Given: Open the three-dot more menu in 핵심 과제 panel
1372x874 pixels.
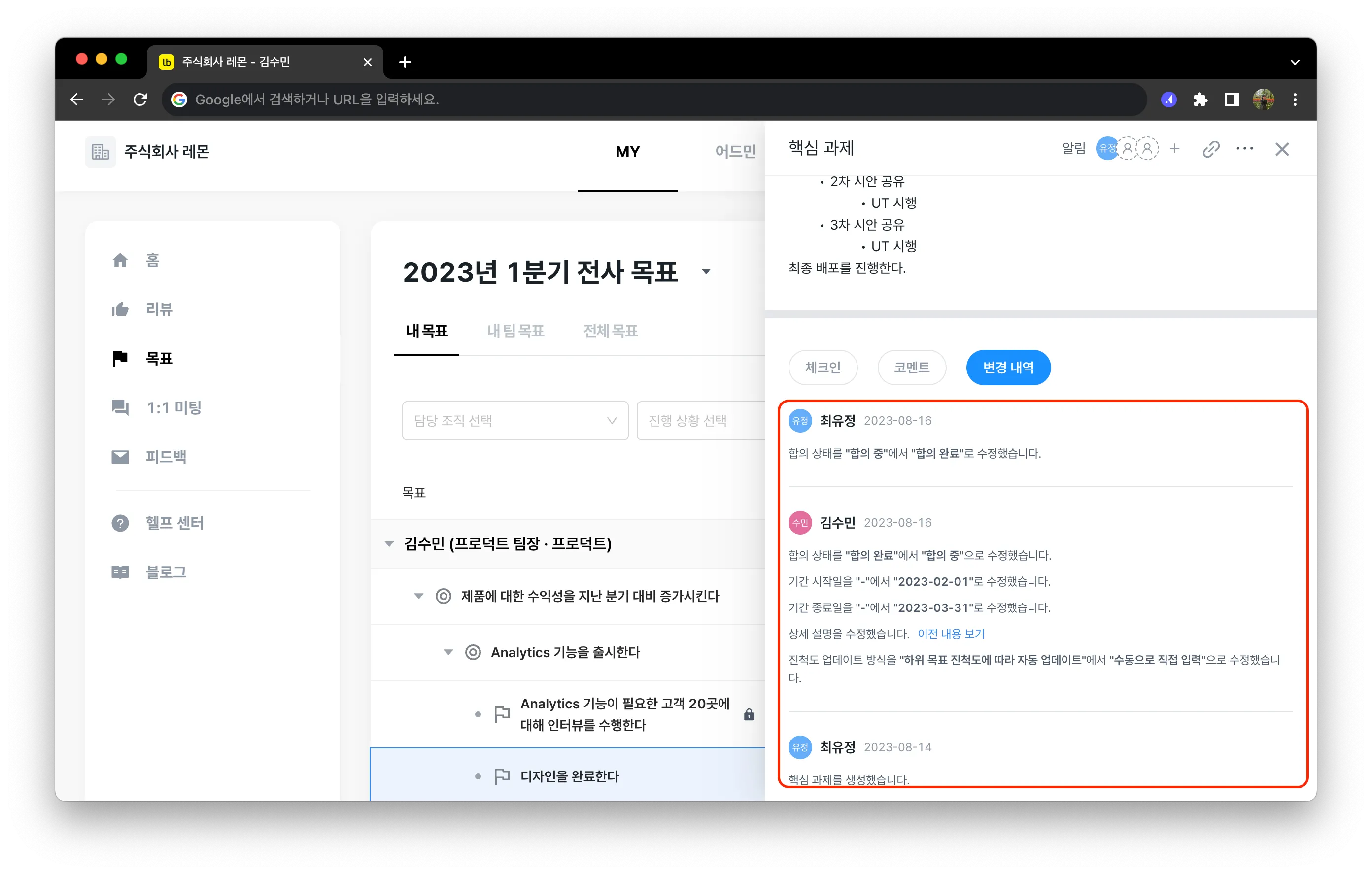Looking at the screenshot, I should (1244, 149).
